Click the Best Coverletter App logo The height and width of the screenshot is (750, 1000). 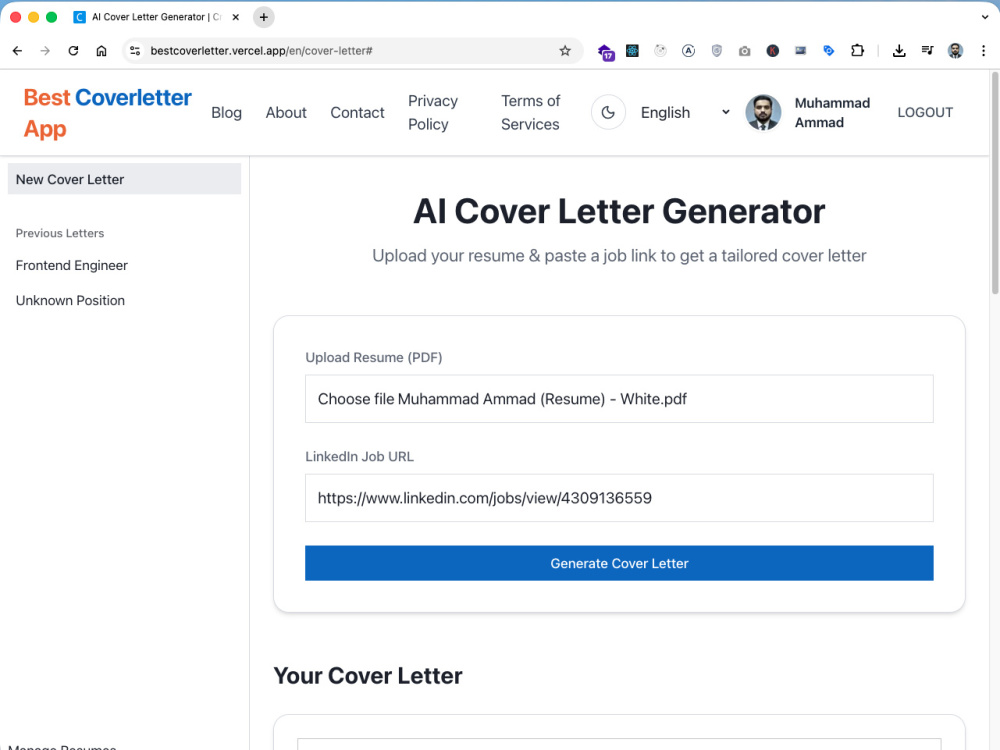point(107,113)
